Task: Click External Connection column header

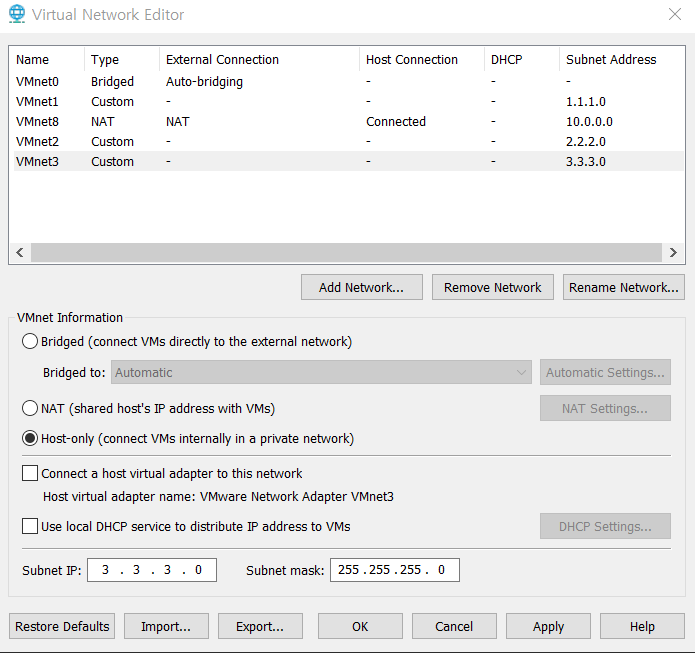Action: pyautogui.click(x=259, y=59)
